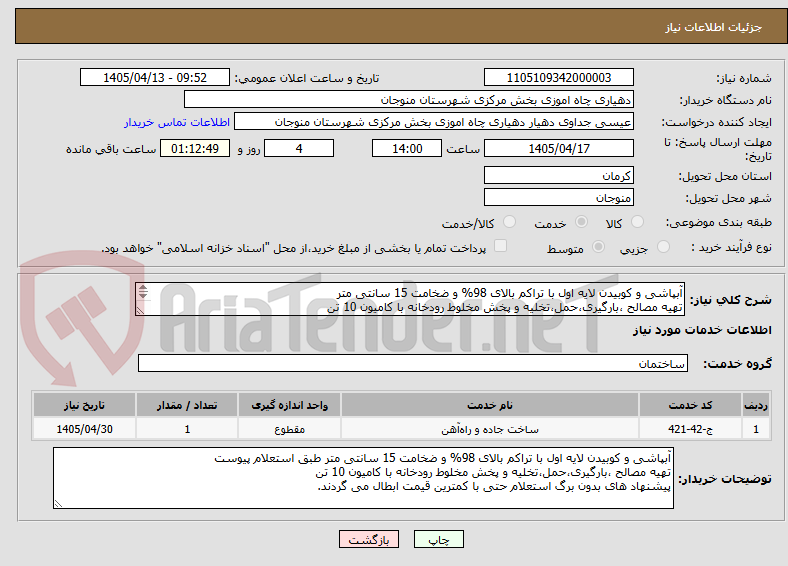
Task: Click the province field کرمان
Action: pos(559,175)
